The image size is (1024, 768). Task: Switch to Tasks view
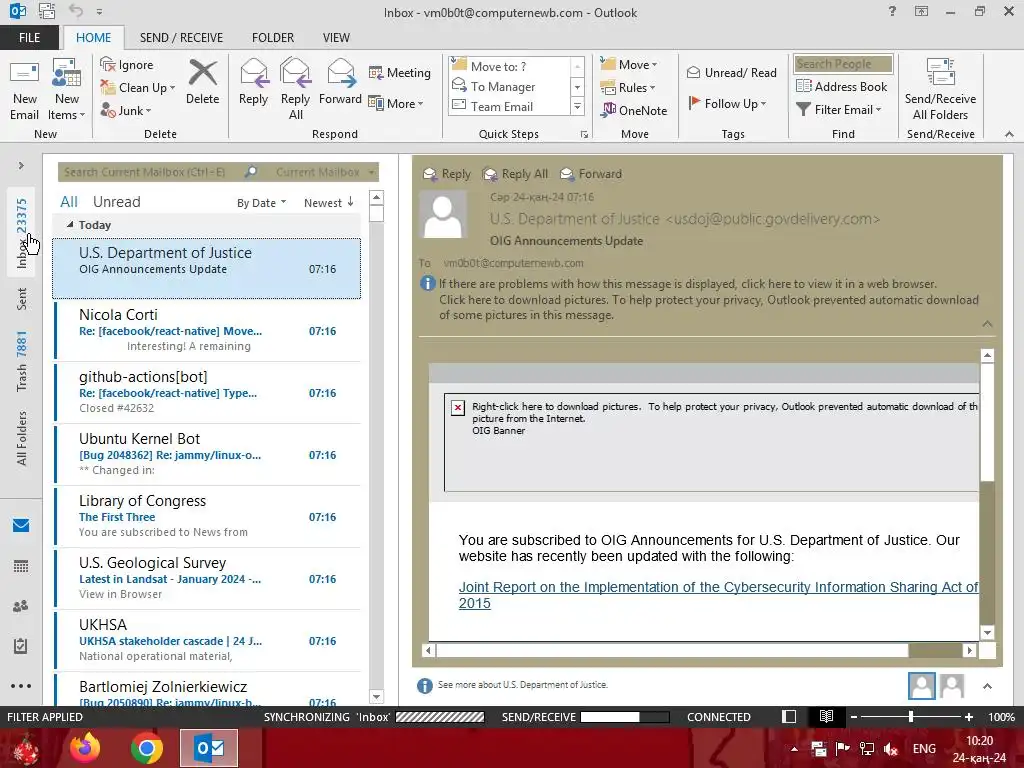point(21,646)
